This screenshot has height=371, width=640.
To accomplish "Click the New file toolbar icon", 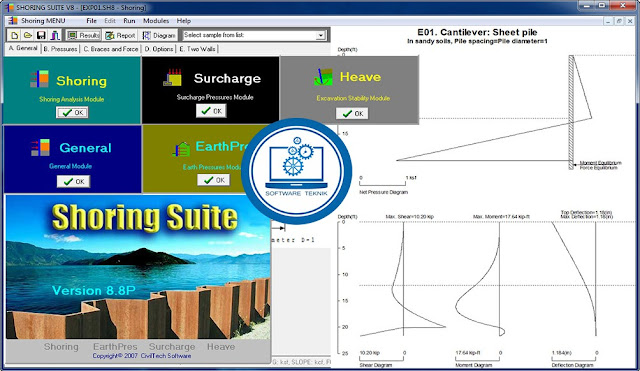I will coord(14,36).
